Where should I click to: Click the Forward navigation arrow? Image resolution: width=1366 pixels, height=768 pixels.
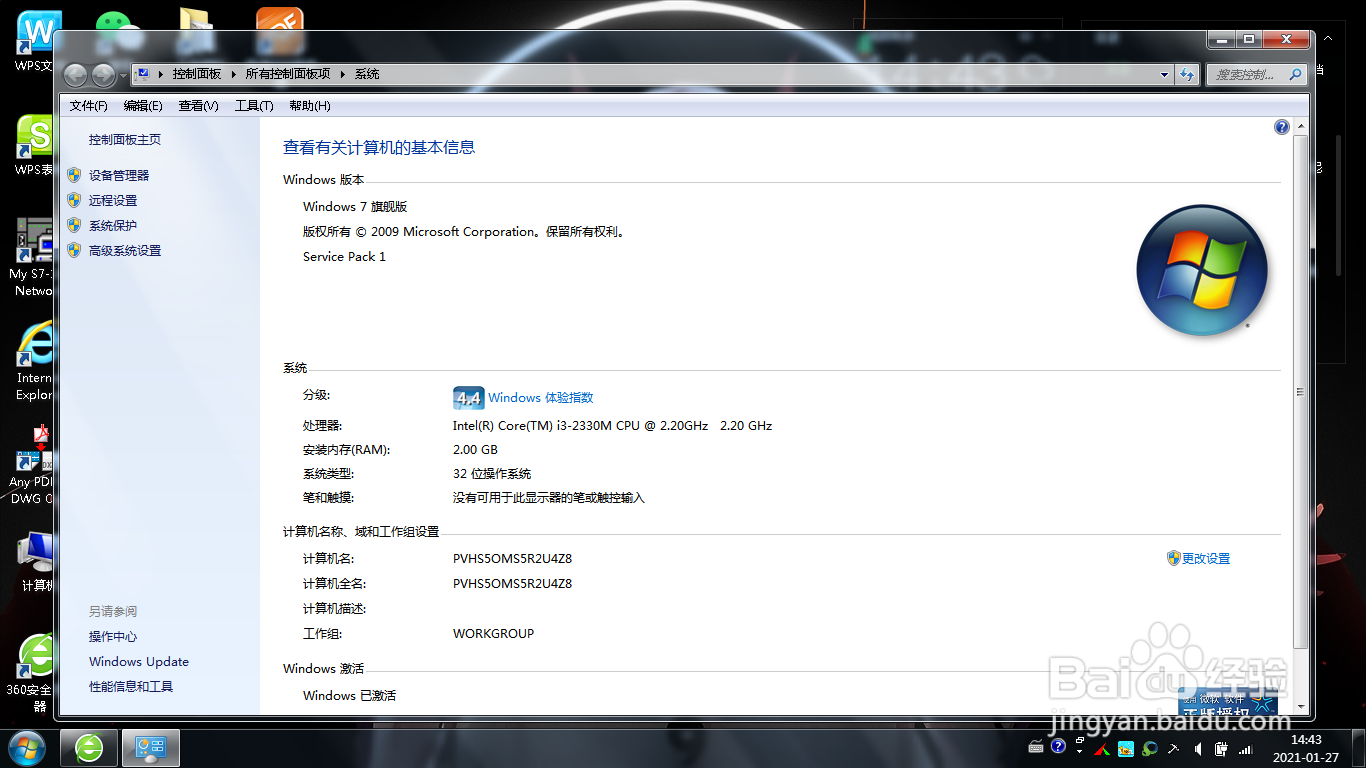[103, 75]
